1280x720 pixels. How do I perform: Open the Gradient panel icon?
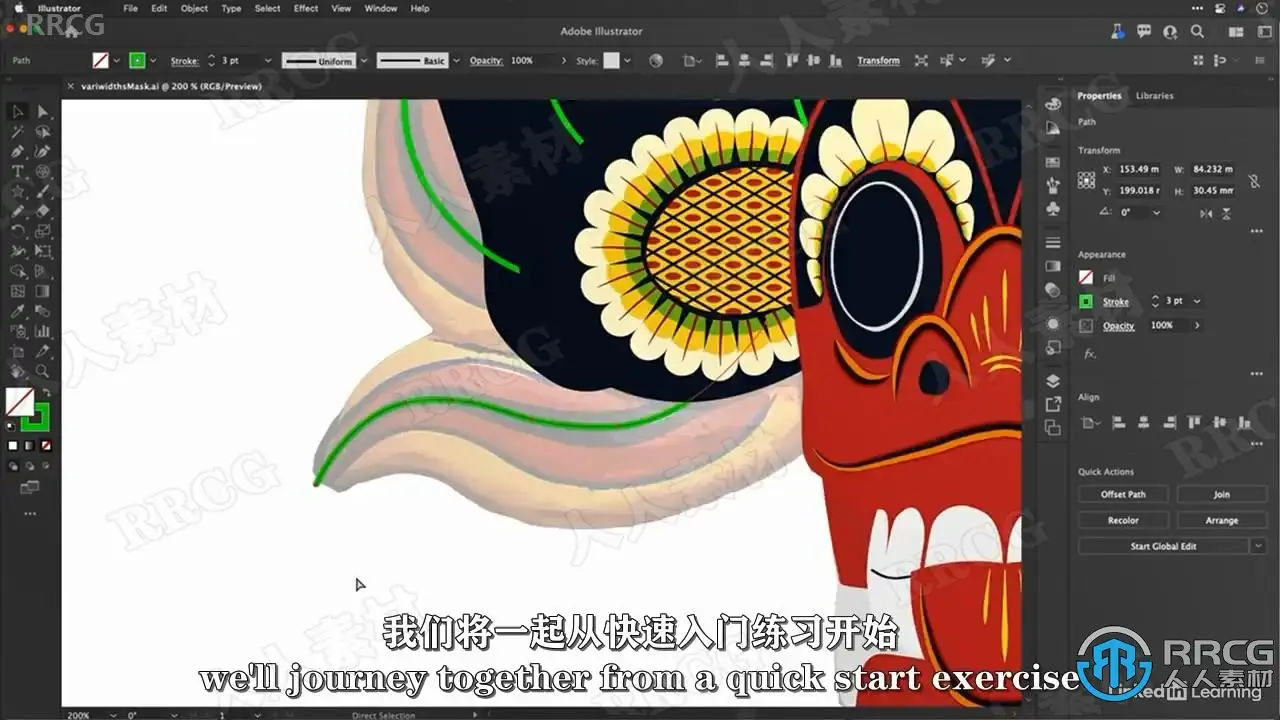click(1052, 266)
